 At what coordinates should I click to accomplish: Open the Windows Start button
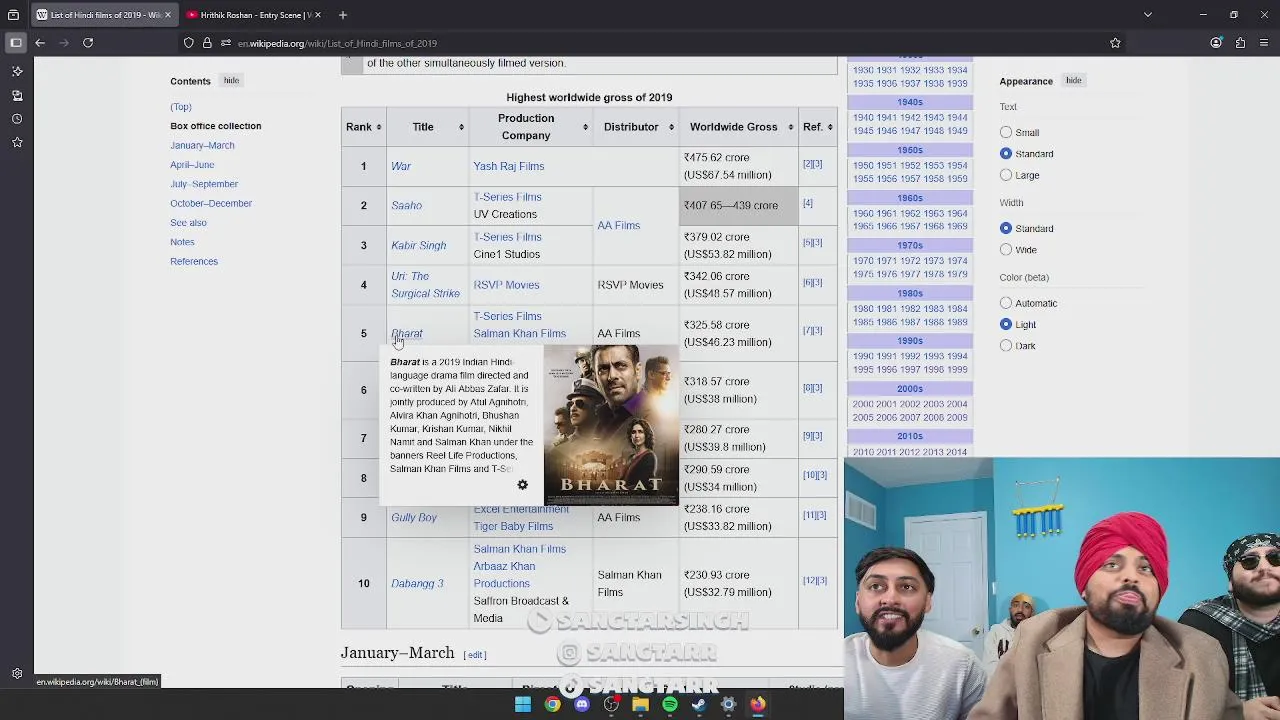tap(523, 704)
